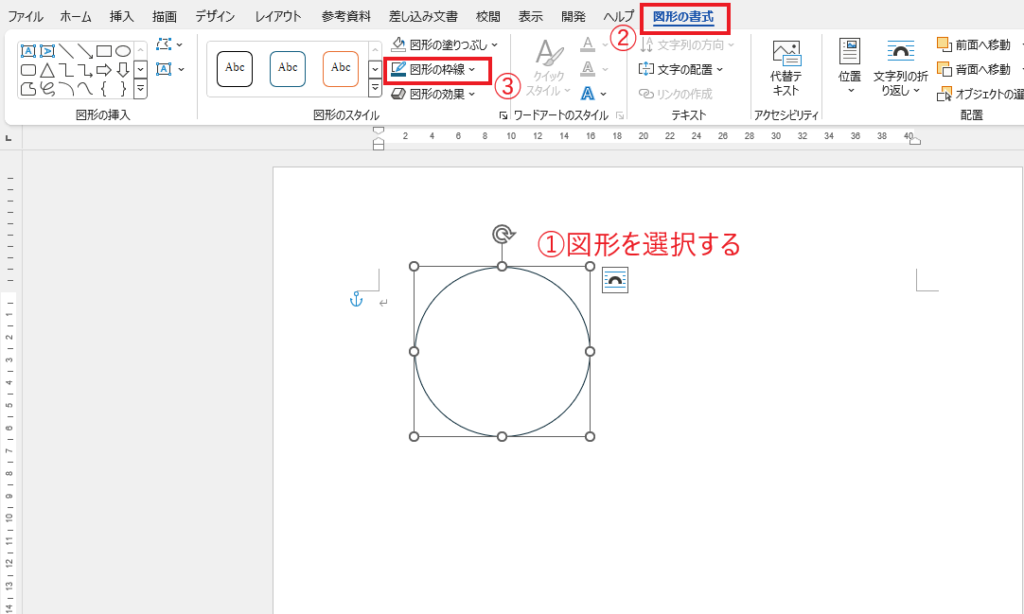
Task: Pick the Arc shape
Action: (x=66, y=89)
